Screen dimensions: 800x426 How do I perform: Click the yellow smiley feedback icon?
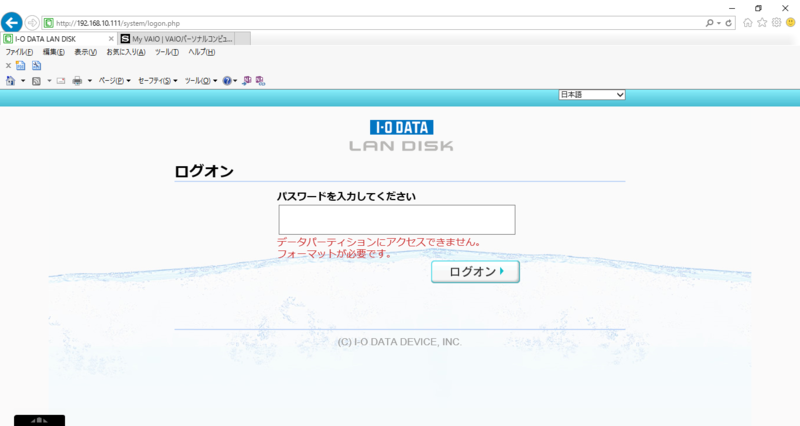pos(790,22)
